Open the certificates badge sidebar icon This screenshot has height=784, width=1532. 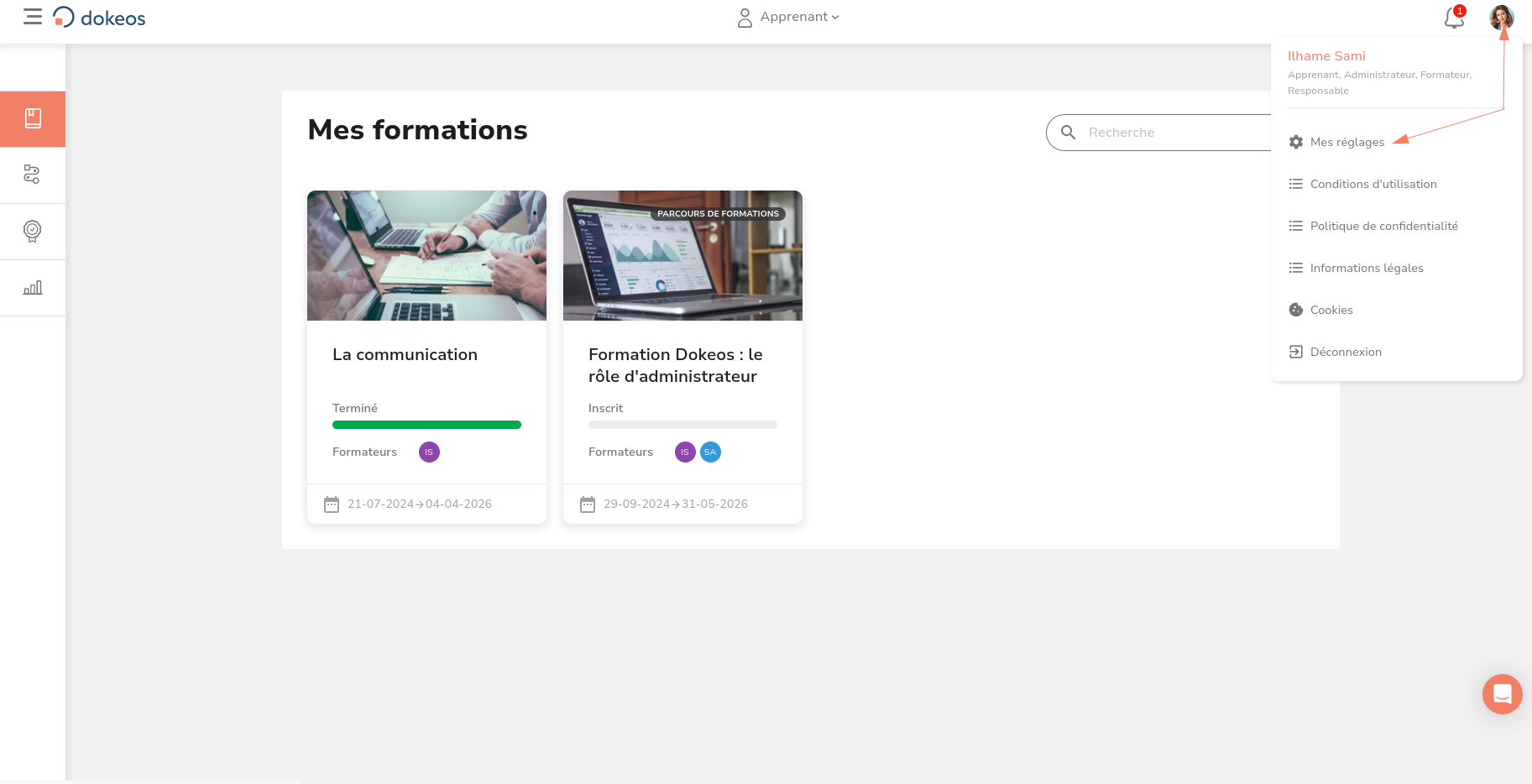click(33, 231)
